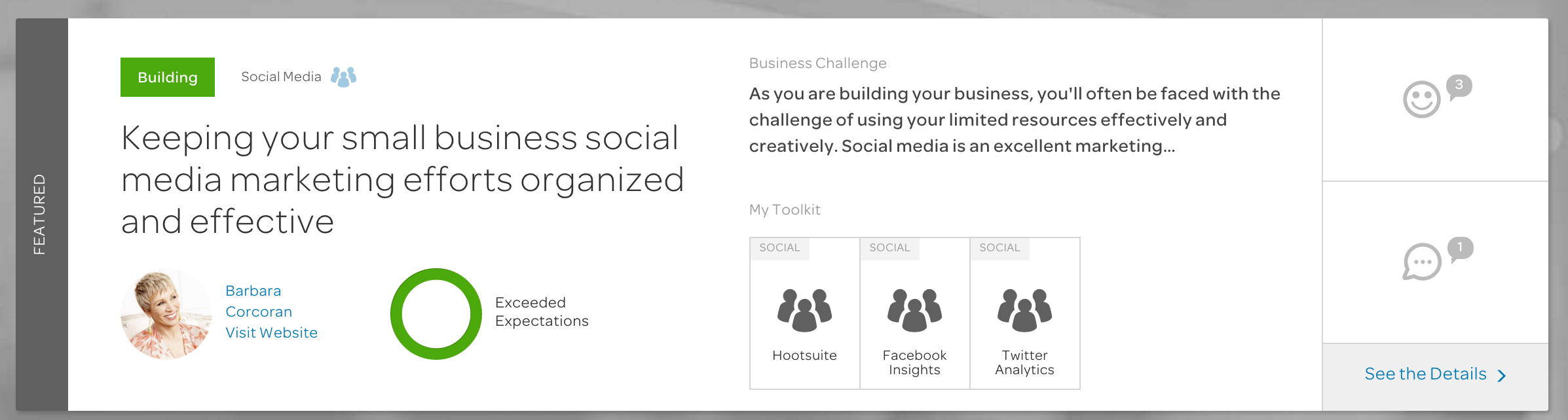Screen dimensions: 1568x420
Task: Click the vertical FEATURED sidebar strip
Action: click(42, 215)
